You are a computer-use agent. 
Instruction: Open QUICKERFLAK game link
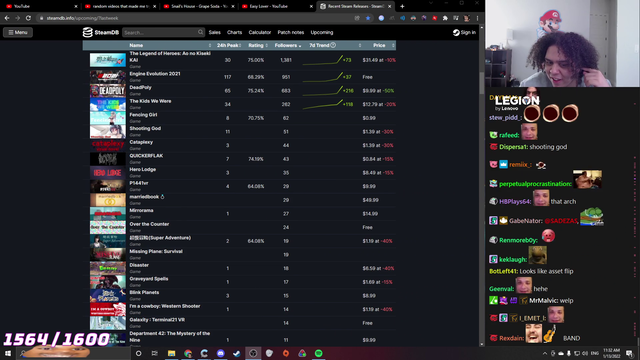coord(146,156)
